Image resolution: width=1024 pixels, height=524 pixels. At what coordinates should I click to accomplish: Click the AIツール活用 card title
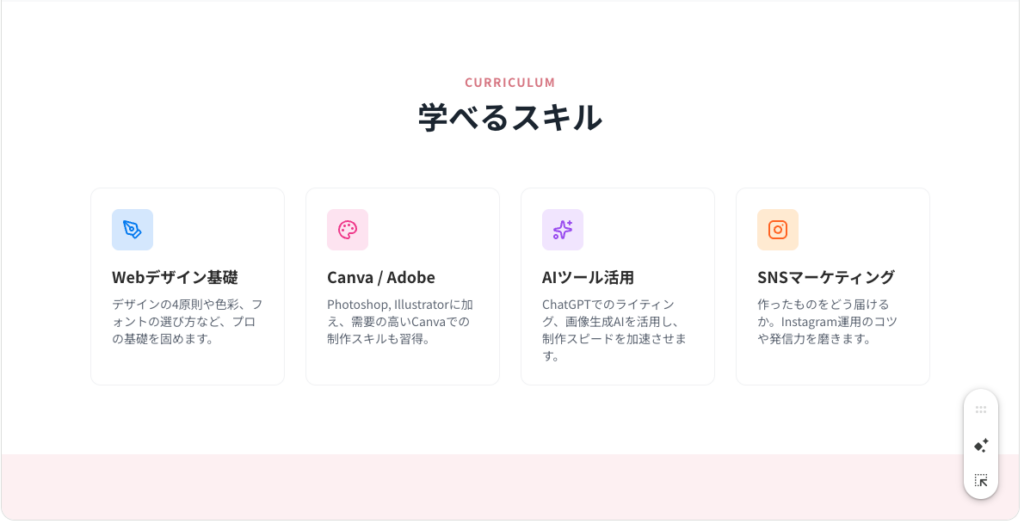click(588, 277)
